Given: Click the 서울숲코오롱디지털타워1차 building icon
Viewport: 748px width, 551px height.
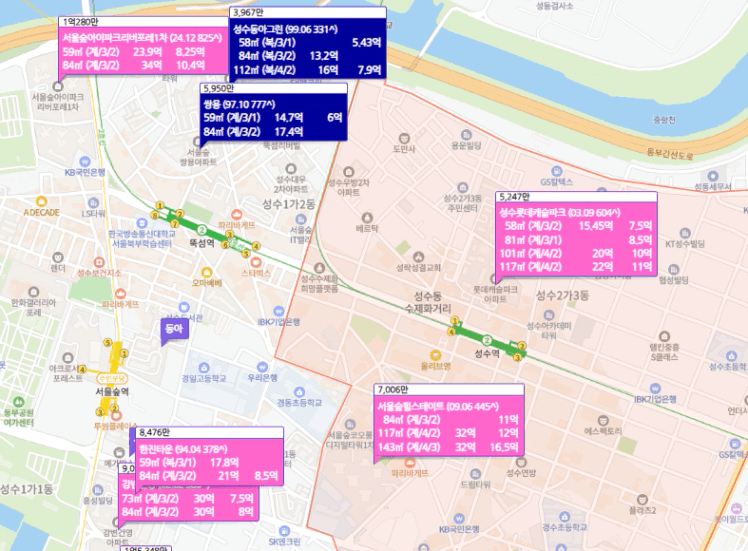Looking at the screenshot, I should point(350,425).
